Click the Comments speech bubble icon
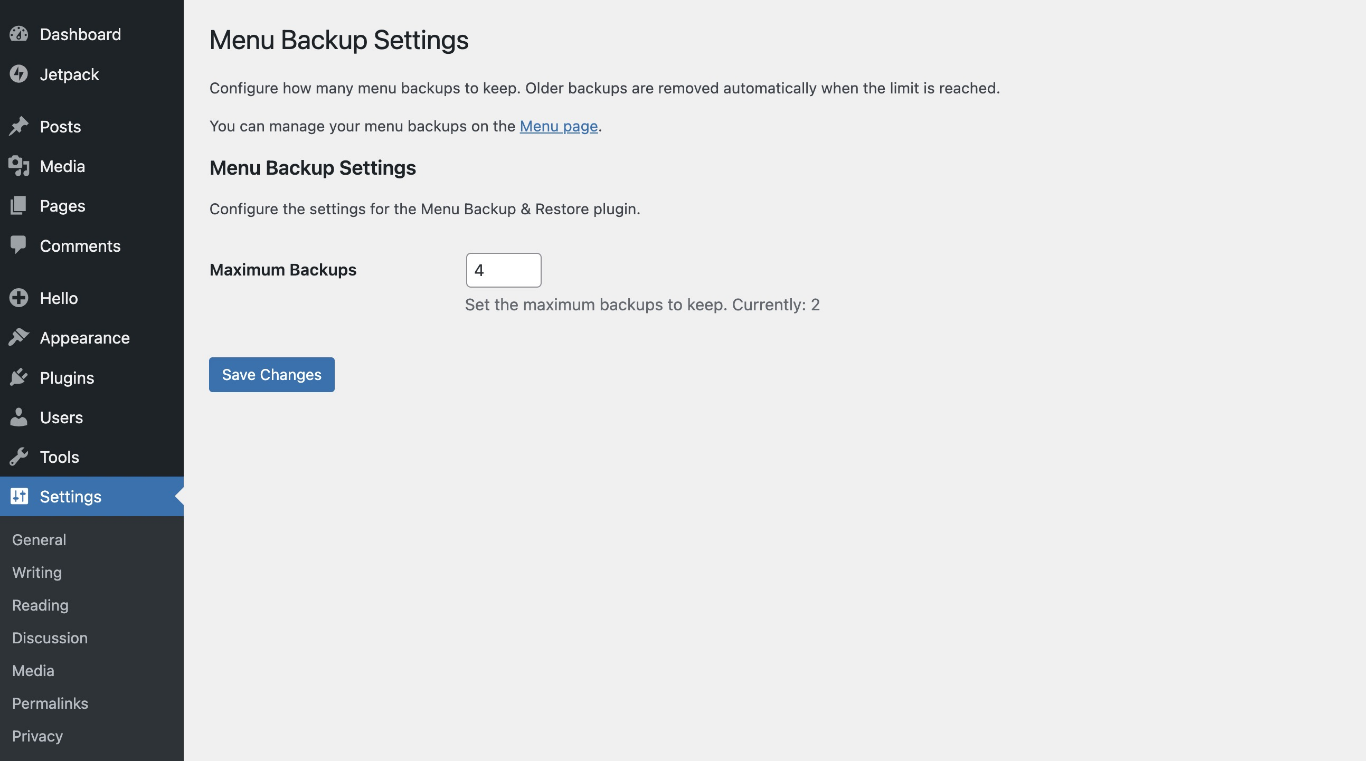The height and width of the screenshot is (761, 1366). tap(19, 245)
